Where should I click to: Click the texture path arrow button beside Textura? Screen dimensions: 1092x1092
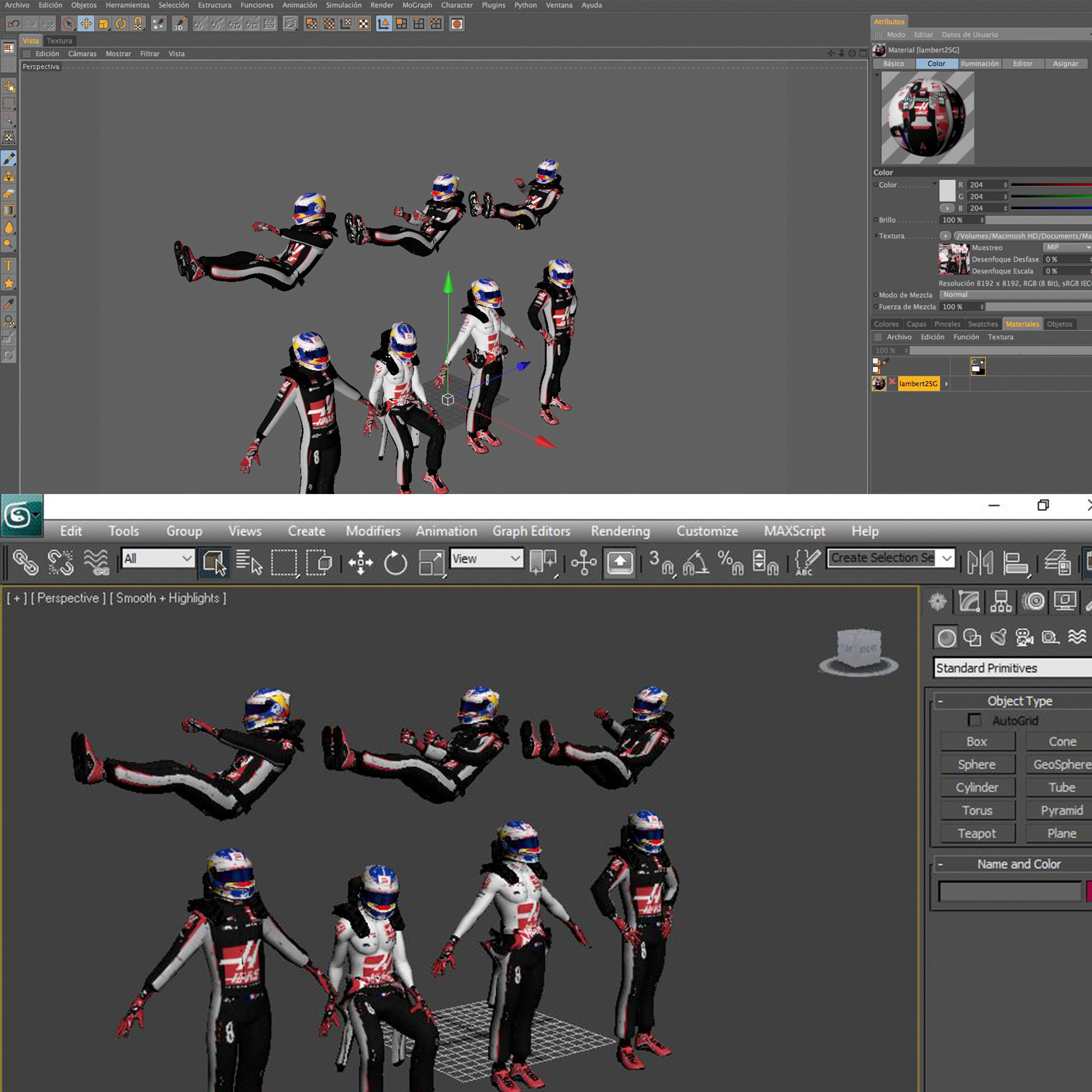946,236
